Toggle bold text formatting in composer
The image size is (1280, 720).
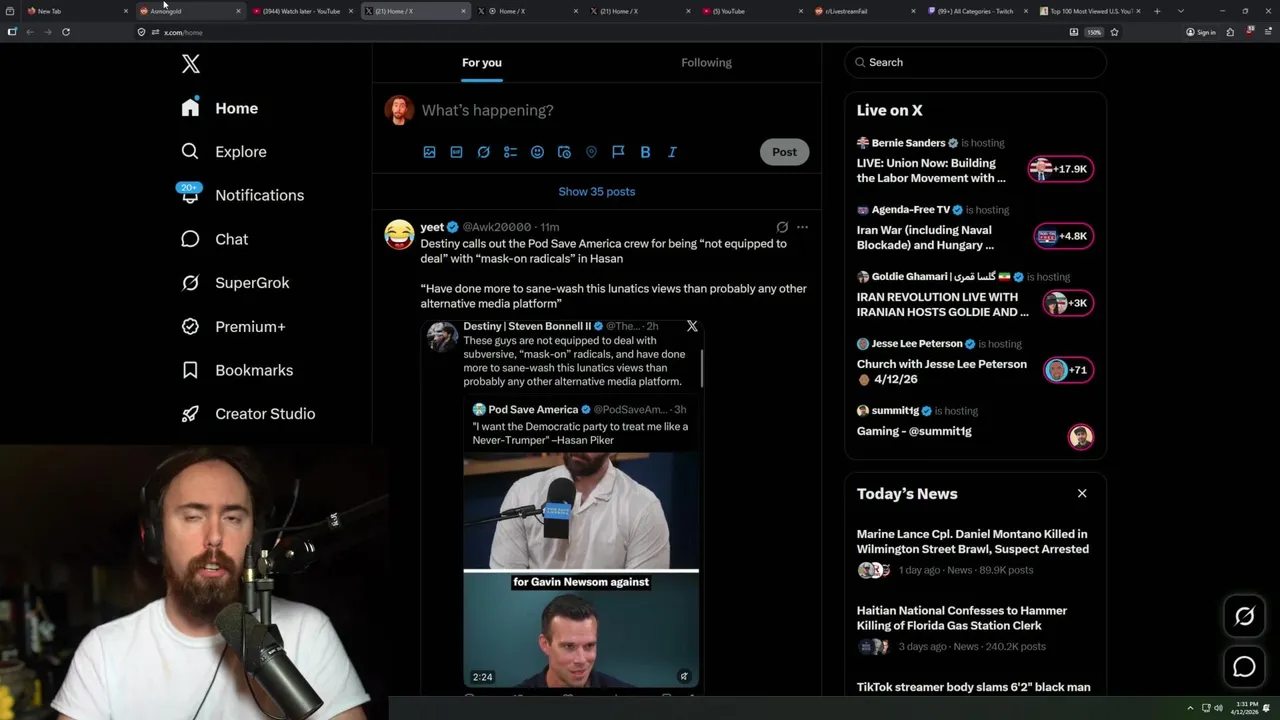[x=645, y=152]
